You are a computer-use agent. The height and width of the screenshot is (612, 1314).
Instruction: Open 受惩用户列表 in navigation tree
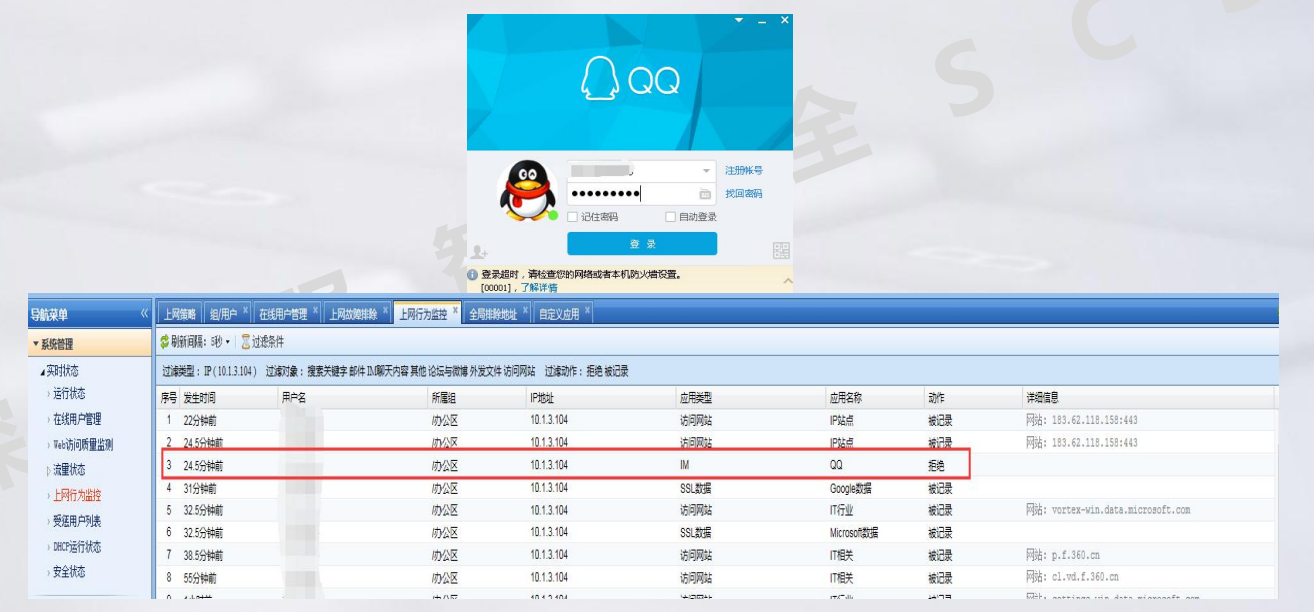(x=77, y=521)
